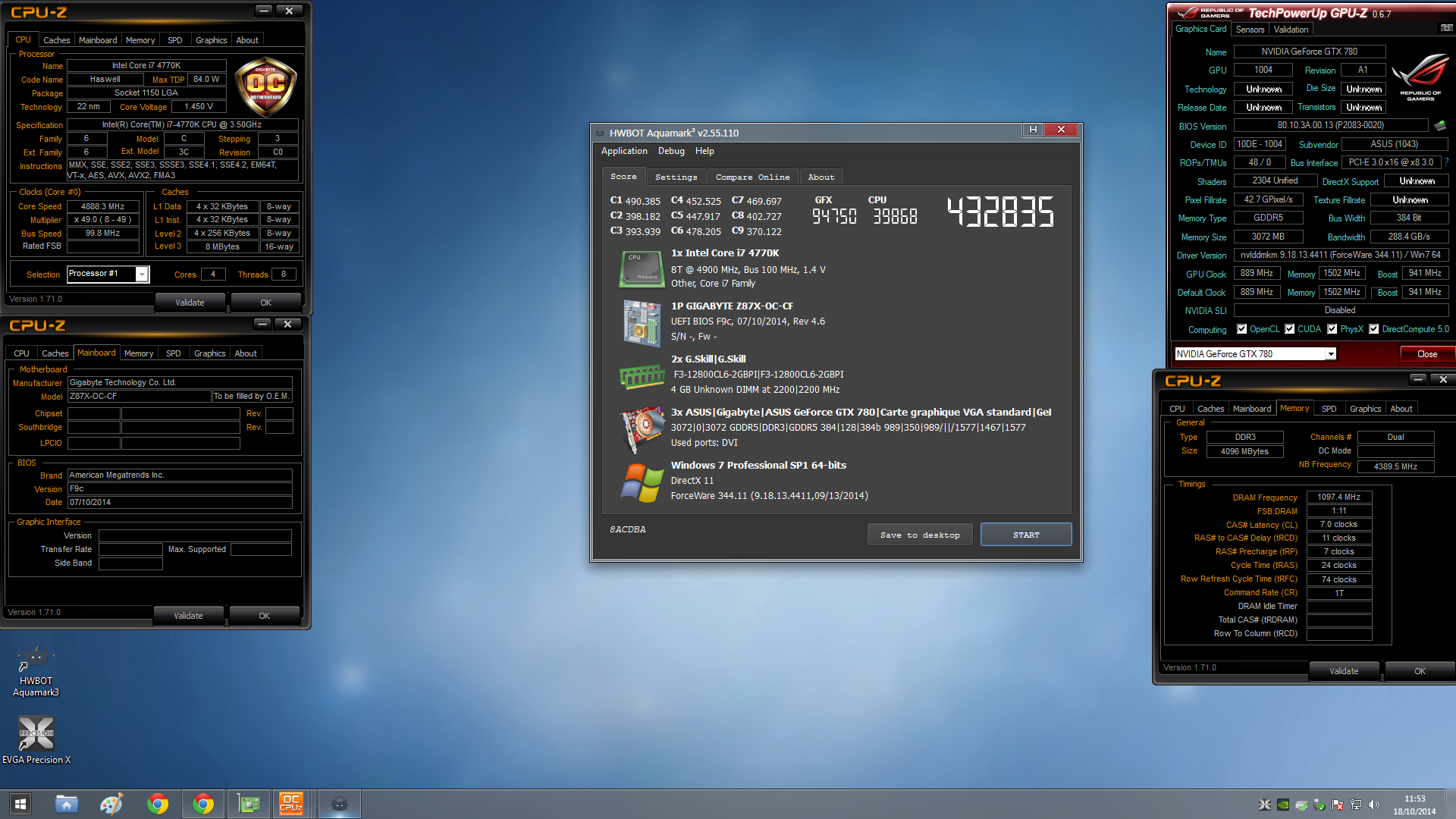Click the taskbar clock showing 11:53
1456x819 pixels.
point(1414,799)
